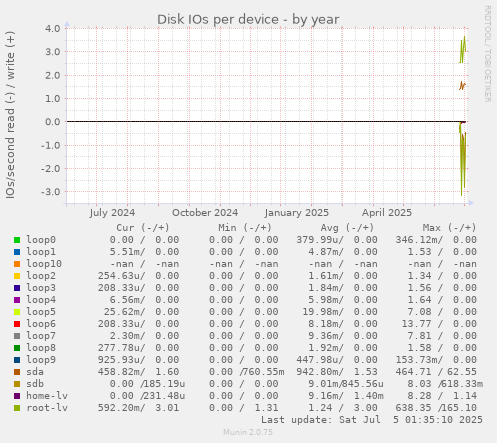Click the Cur (-/+) column header
This screenshot has width=497, height=443.
click(x=143, y=228)
